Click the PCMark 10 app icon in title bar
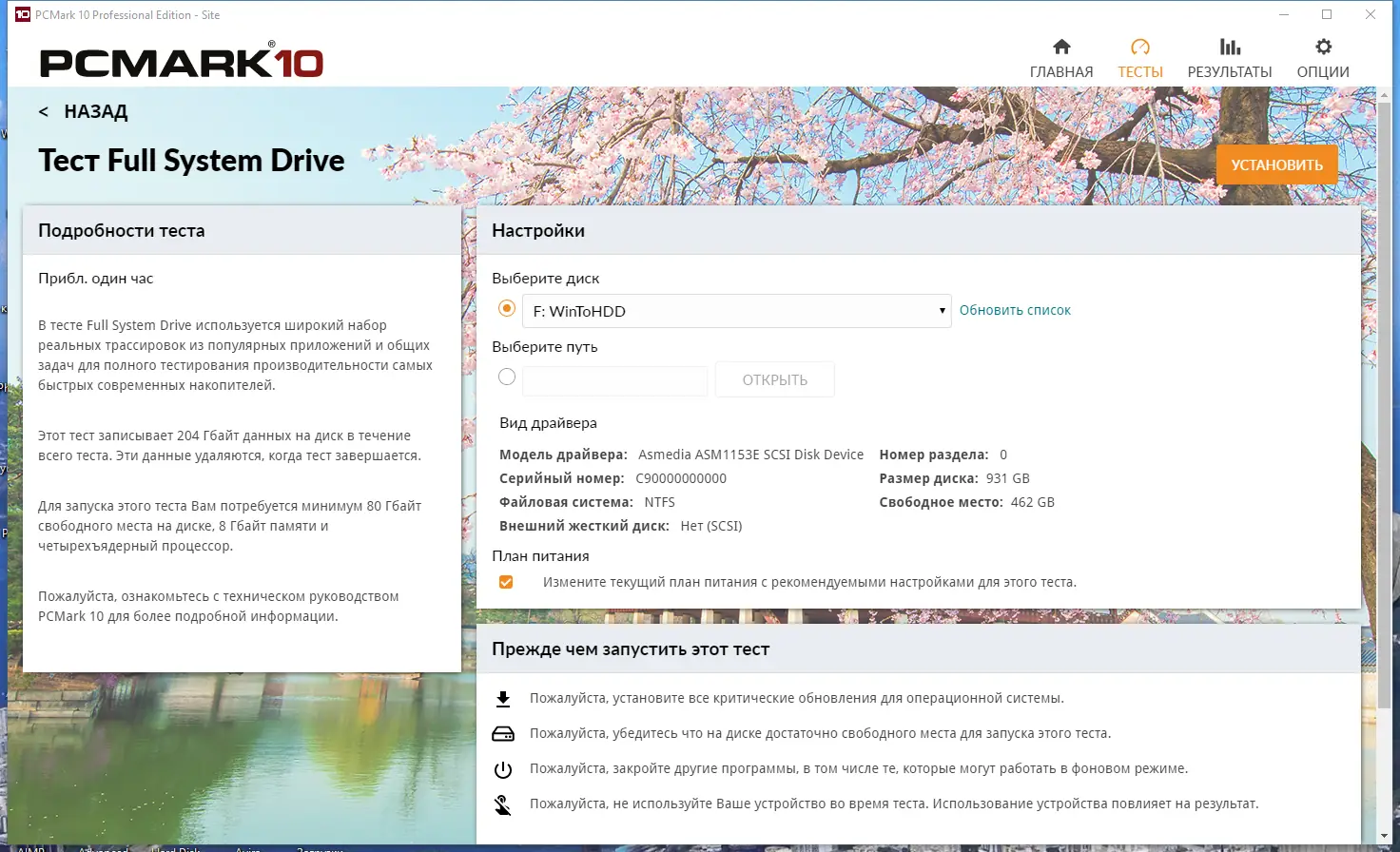1400x852 pixels. click(23, 14)
